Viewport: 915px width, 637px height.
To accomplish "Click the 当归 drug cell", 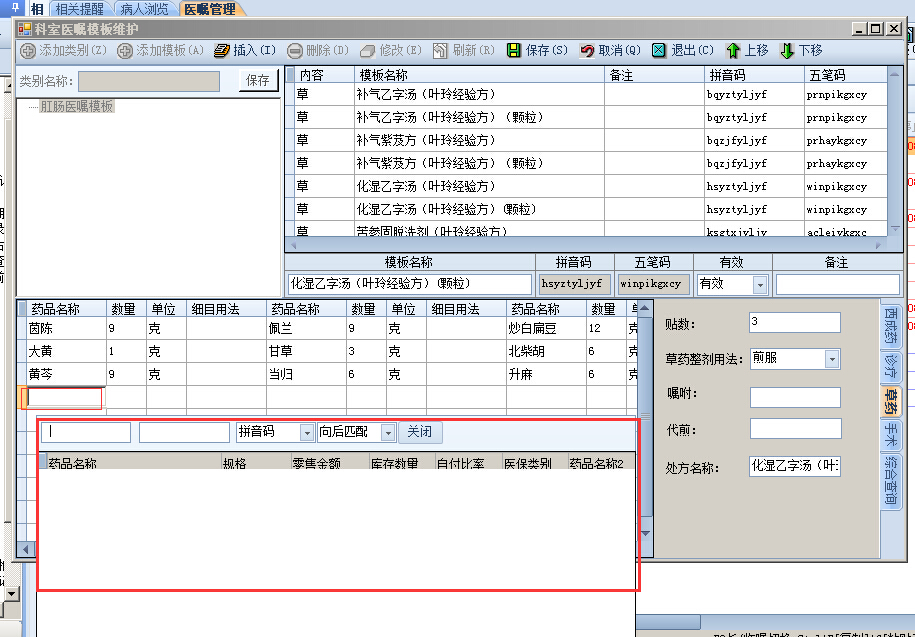I will click(306, 374).
